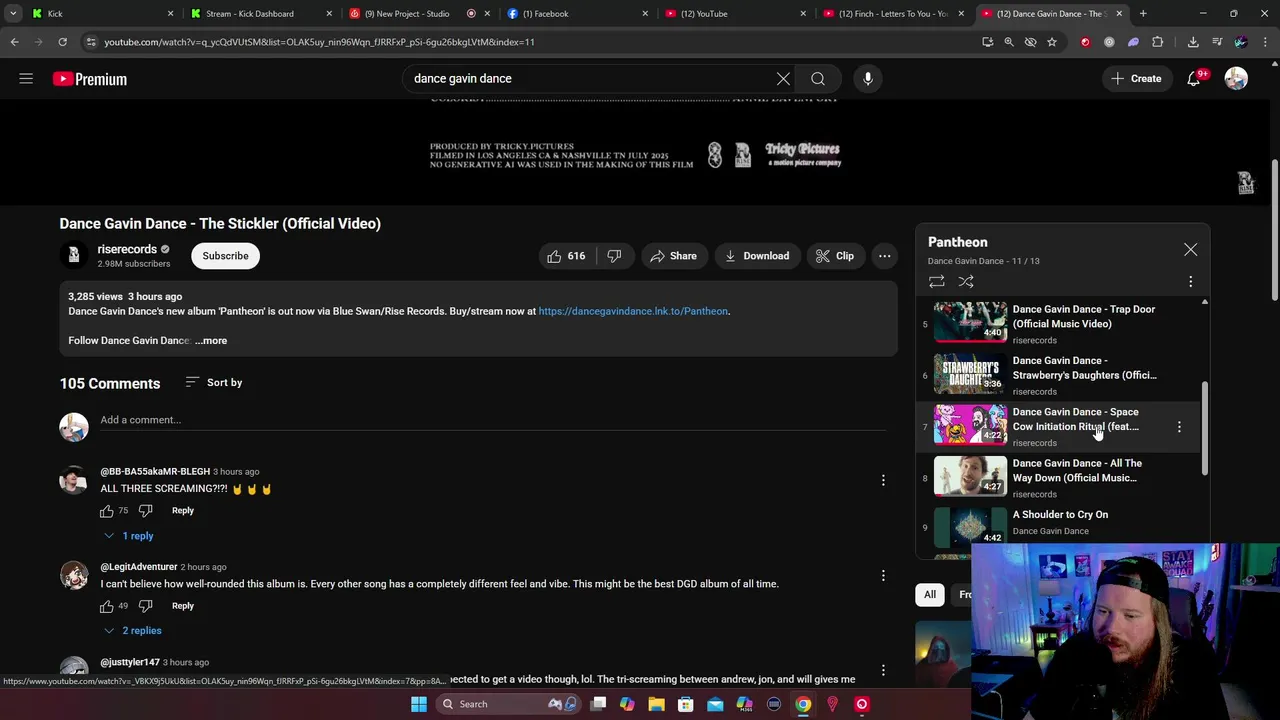The height and width of the screenshot is (720, 1280).
Task: Open File Explorer from taskbar
Action: click(x=657, y=704)
